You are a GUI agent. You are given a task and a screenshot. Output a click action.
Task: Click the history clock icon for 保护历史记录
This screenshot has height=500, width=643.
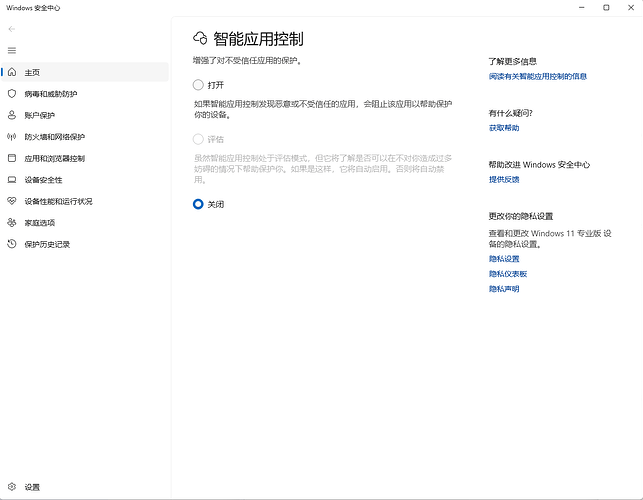12,244
